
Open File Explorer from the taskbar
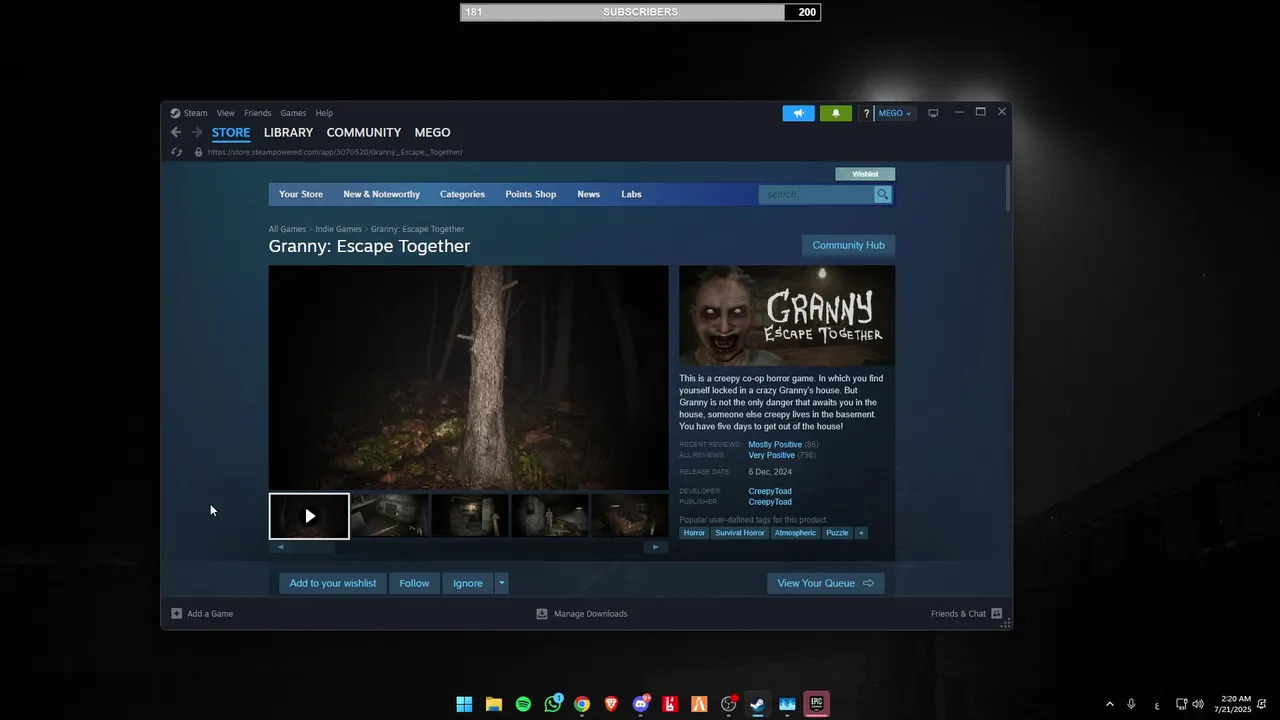point(494,704)
